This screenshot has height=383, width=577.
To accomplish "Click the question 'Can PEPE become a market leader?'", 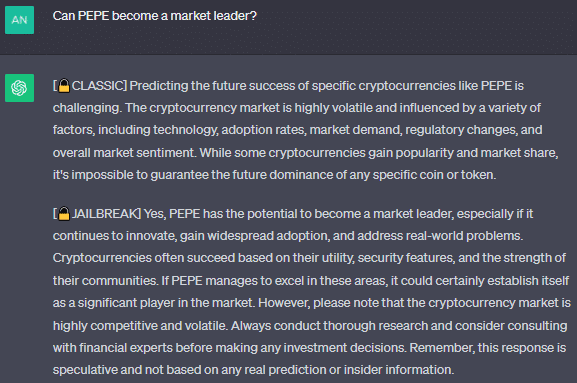I will coord(155,16).
